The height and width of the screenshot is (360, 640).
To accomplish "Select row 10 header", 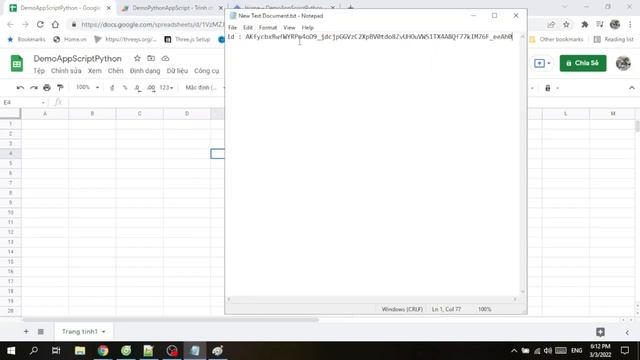I will point(11,213).
